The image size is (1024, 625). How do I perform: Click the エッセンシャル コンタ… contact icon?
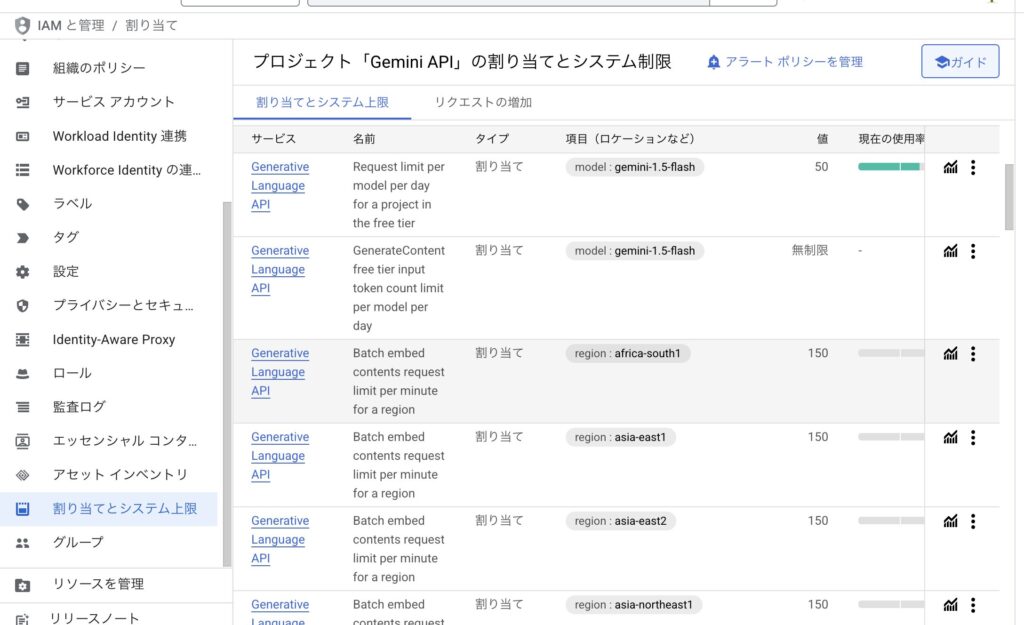(22, 441)
